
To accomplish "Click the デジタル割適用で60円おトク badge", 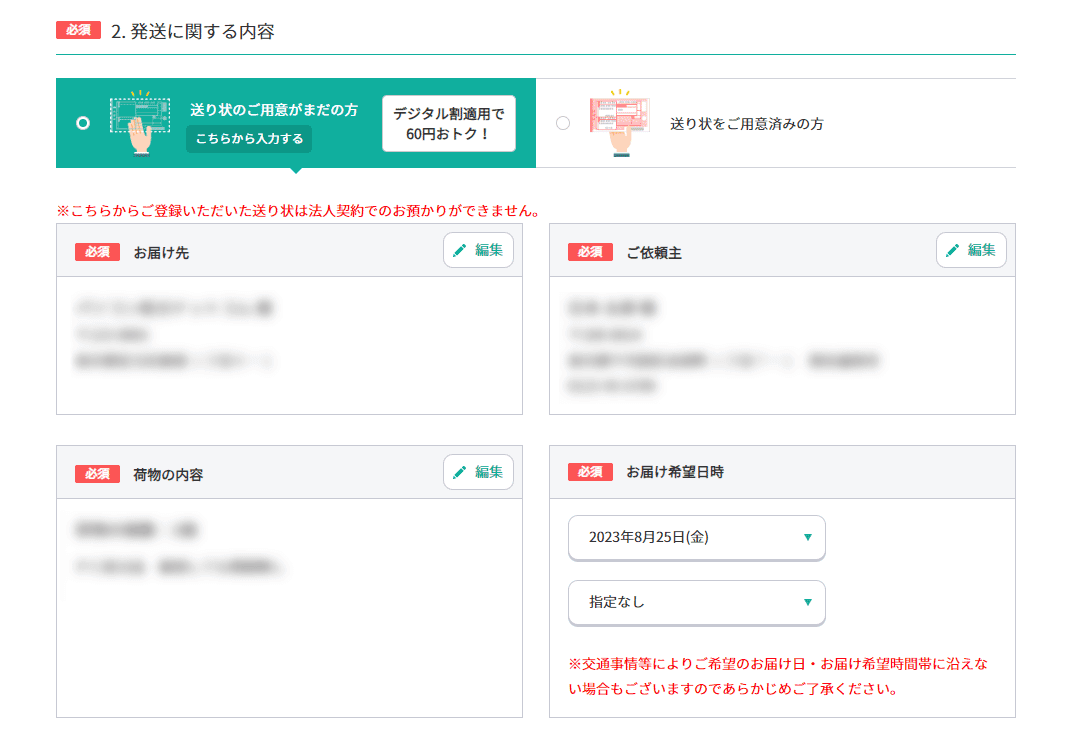I will point(448,124).
